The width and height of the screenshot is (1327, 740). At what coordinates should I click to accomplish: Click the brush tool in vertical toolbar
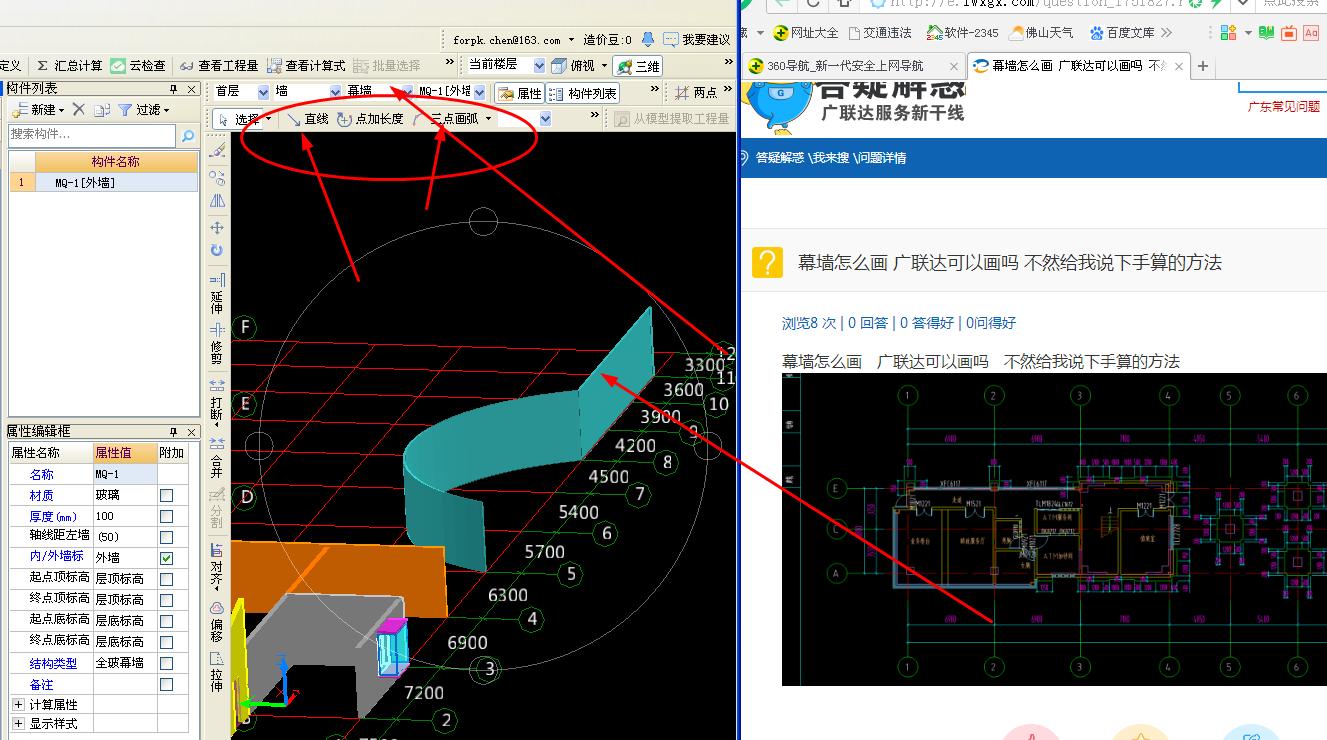(x=218, y=150)
